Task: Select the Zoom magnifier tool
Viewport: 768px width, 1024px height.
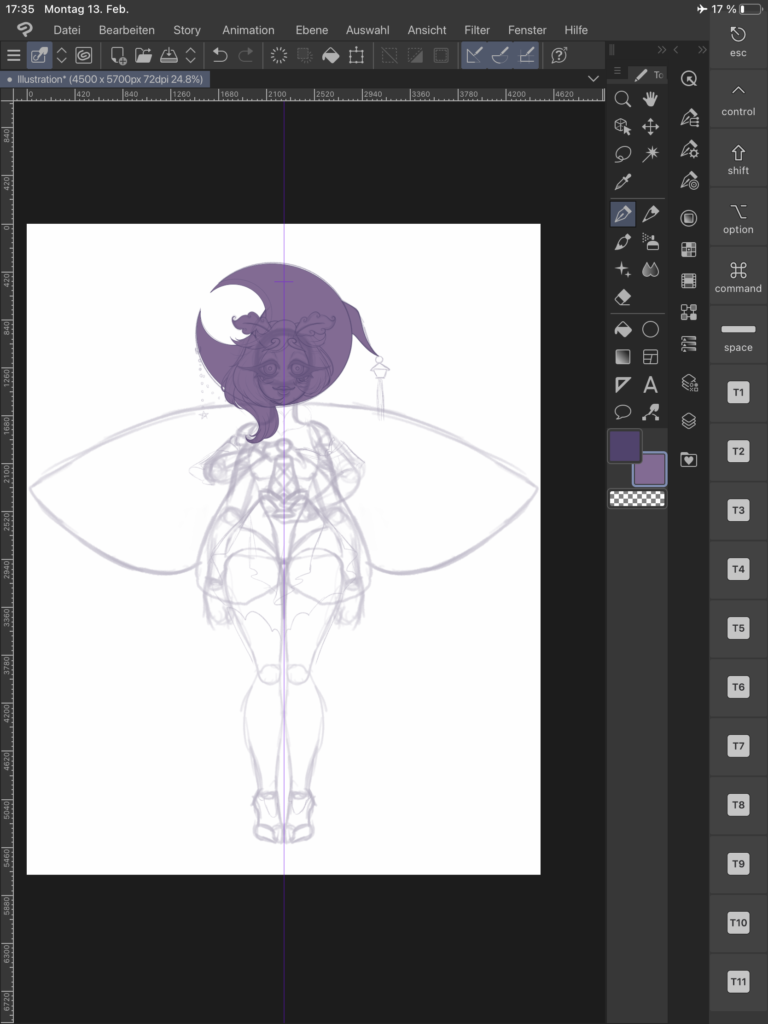Action: 622,99
